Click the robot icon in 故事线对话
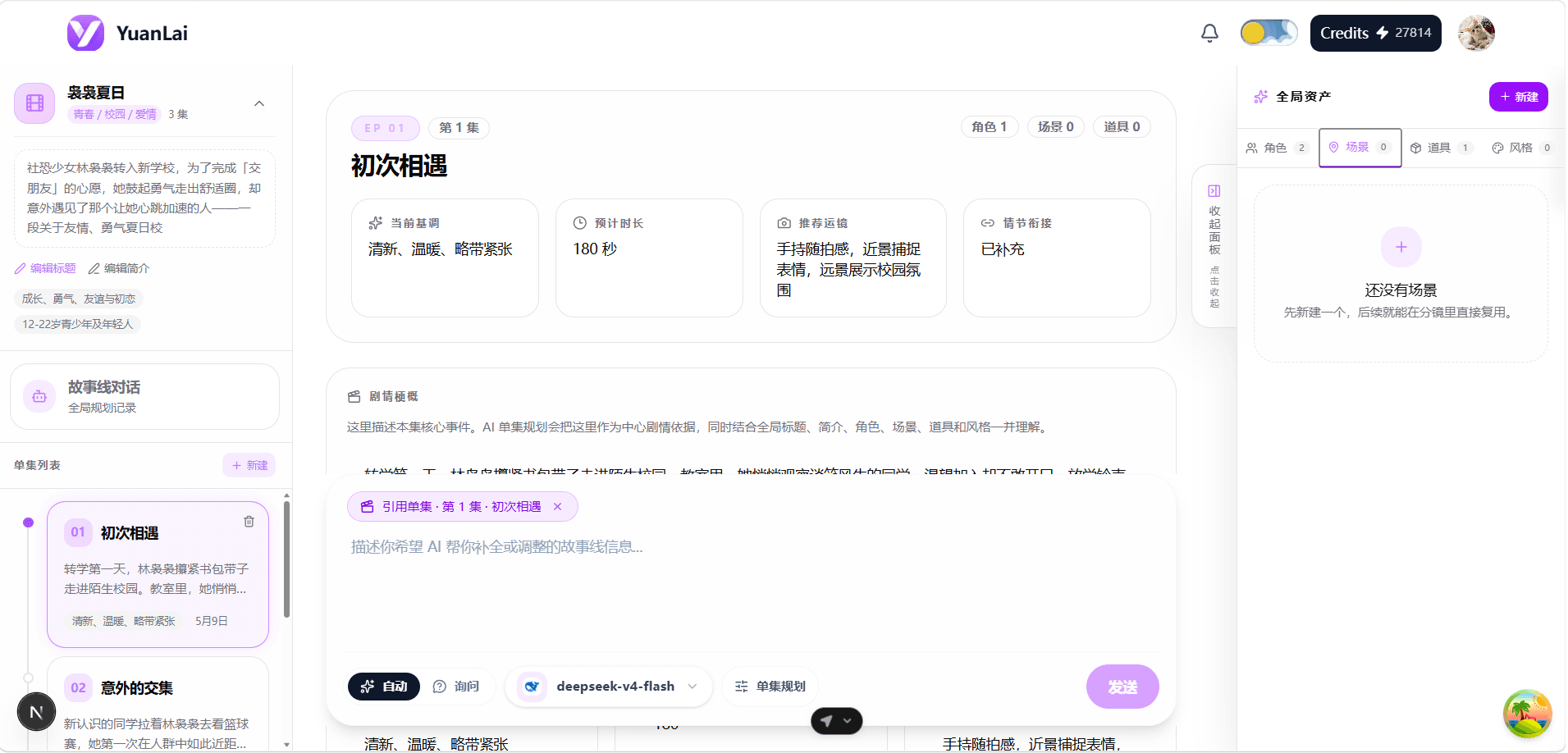This screenshot has width=1568, height=753. pyautogui.click(x=39, y=396)
